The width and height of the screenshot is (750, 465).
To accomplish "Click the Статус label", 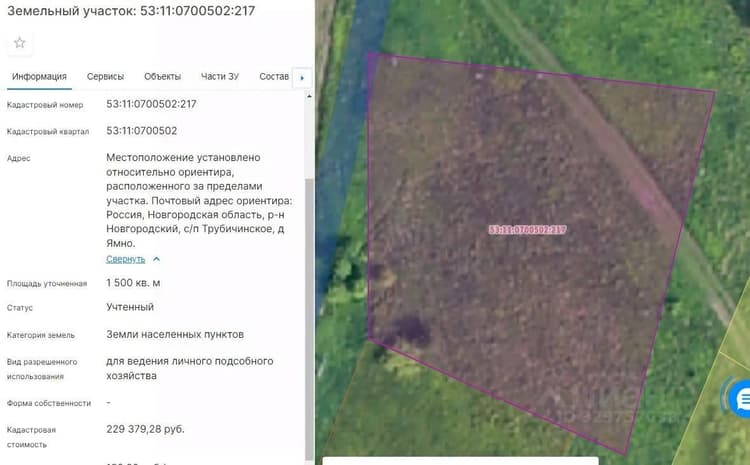I will (20, 308).
